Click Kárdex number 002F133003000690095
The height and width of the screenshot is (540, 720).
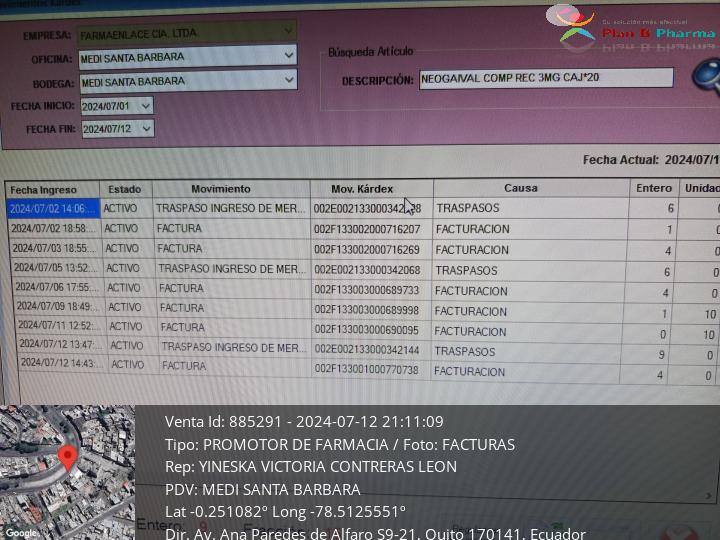point(366,330)
